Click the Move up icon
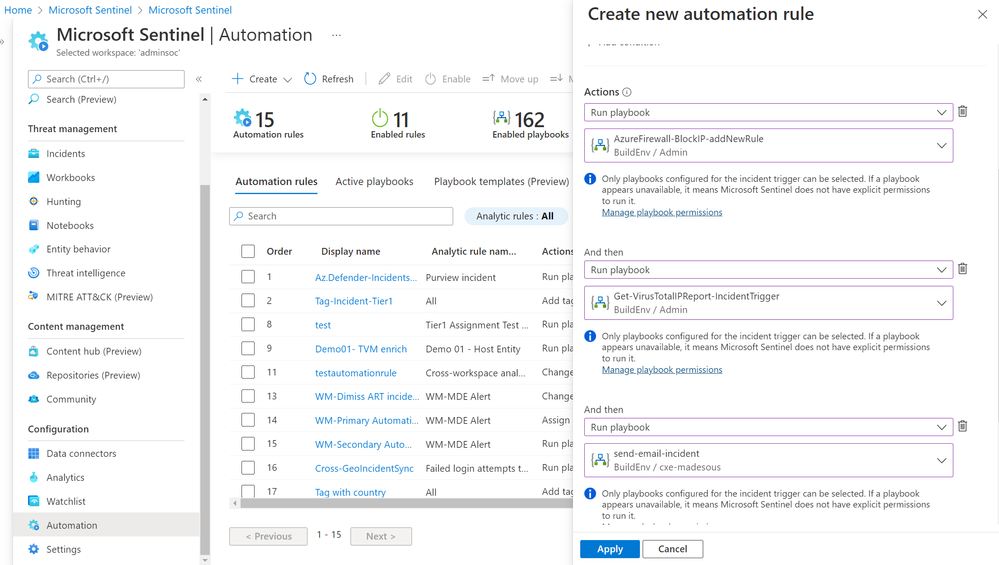999x565 pixels. click(x=488, y=78)
